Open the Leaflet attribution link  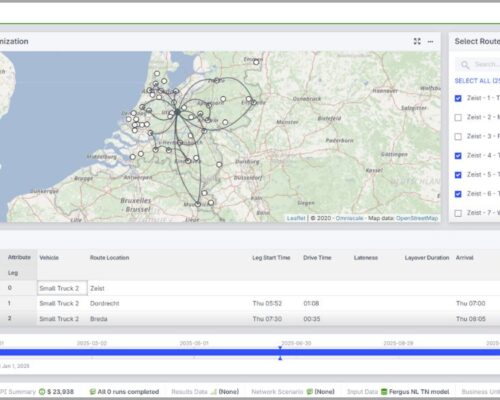point(296,218)
